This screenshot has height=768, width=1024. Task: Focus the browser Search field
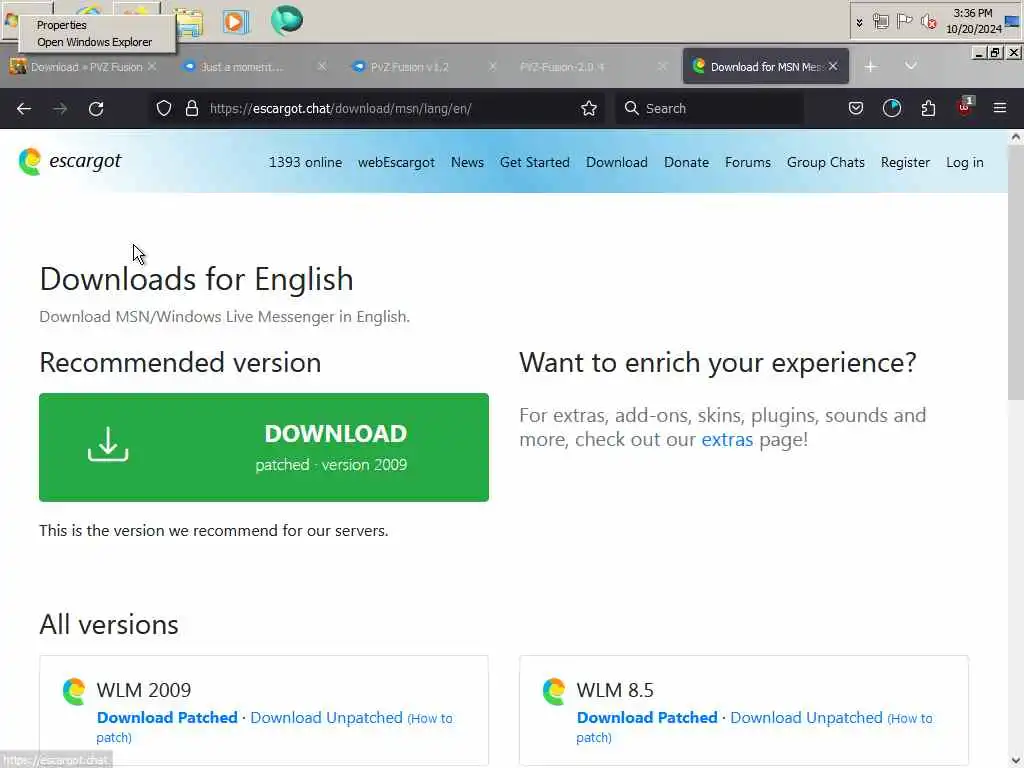[709, 108]
